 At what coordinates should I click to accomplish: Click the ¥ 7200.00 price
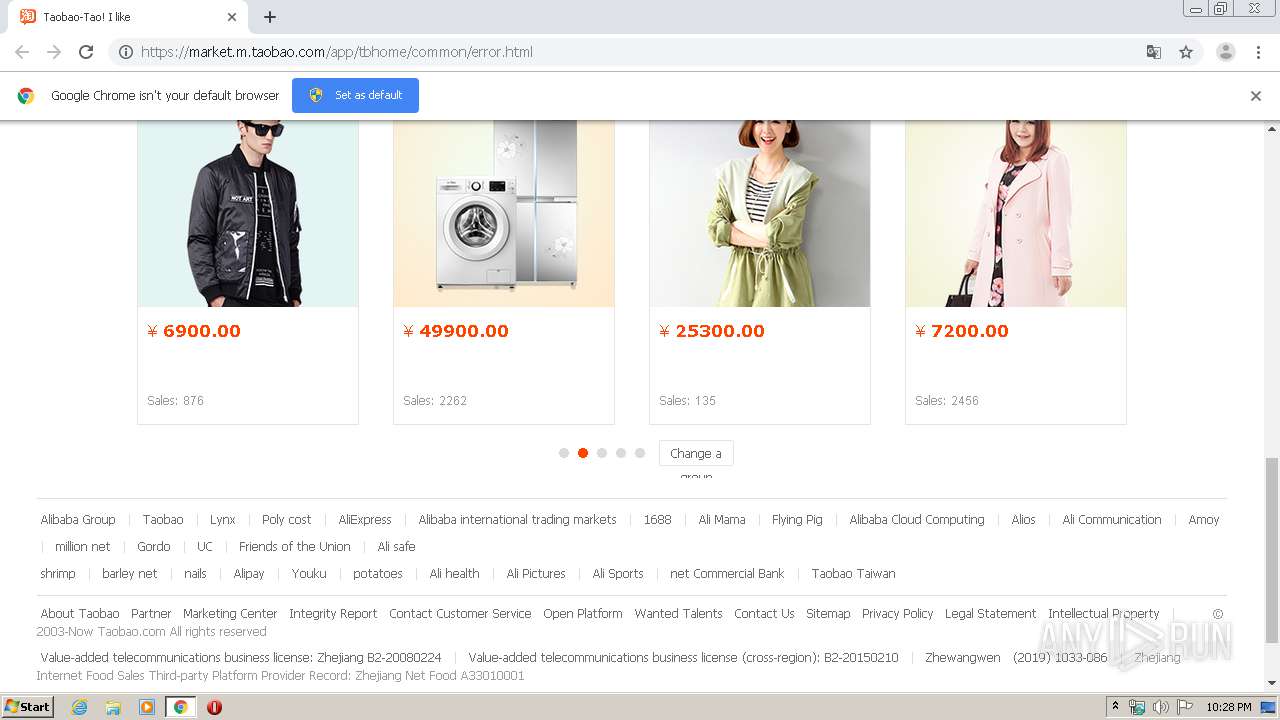(962, 331)
